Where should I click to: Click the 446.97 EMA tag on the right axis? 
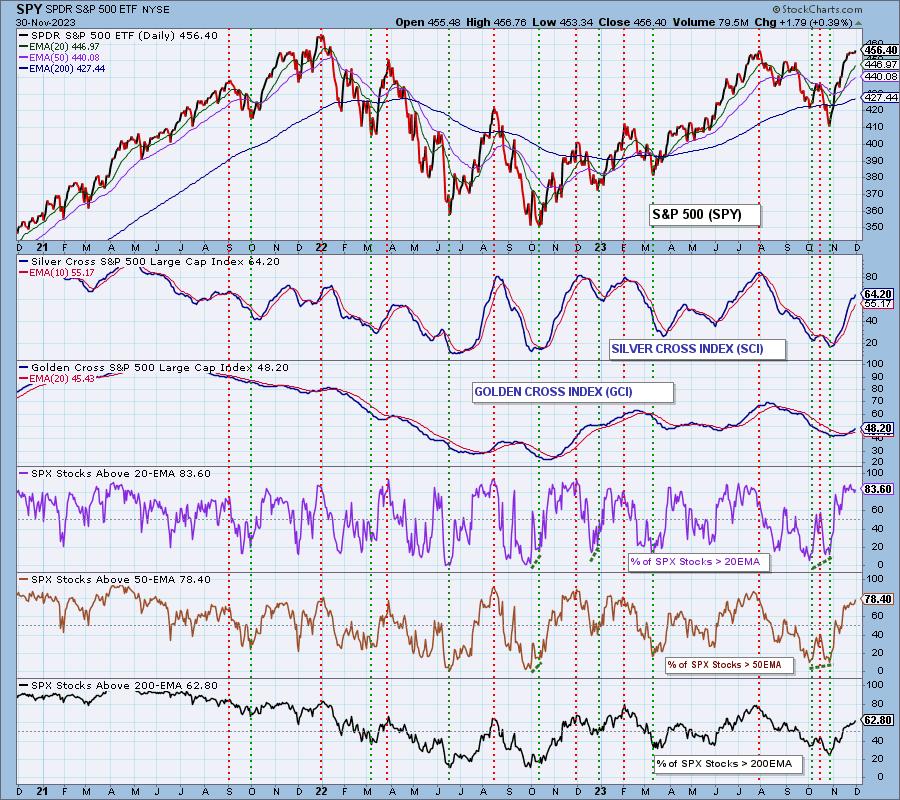point(881,64)
